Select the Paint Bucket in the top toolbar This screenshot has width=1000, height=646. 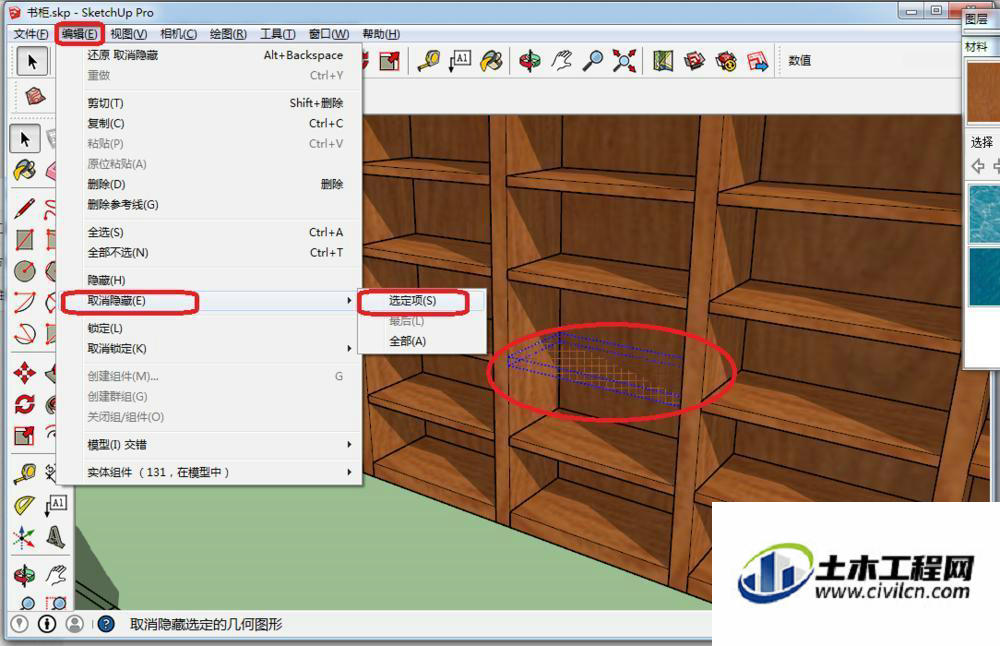pos(491,61)
